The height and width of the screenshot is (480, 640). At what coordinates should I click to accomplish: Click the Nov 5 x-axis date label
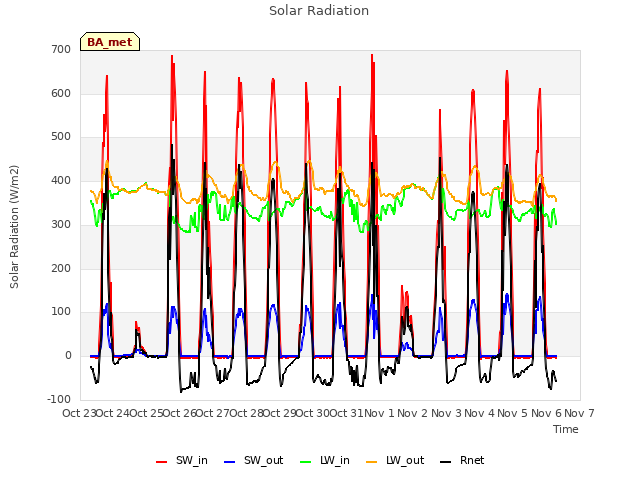[513, 413]
